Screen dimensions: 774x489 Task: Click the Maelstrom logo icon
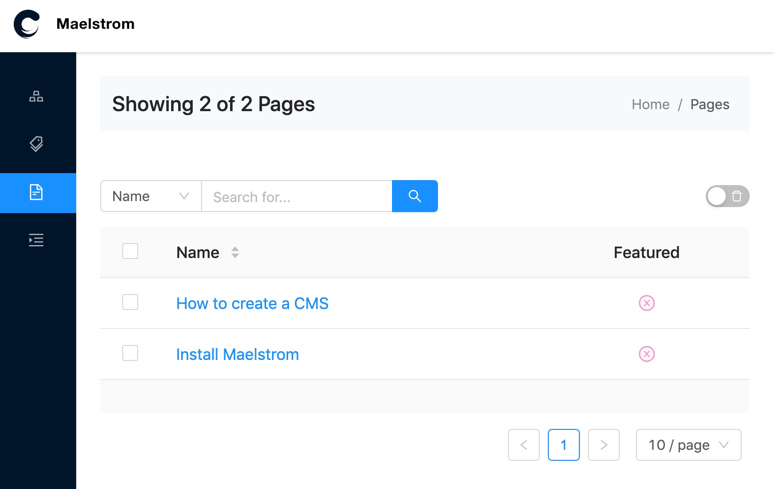27,24
